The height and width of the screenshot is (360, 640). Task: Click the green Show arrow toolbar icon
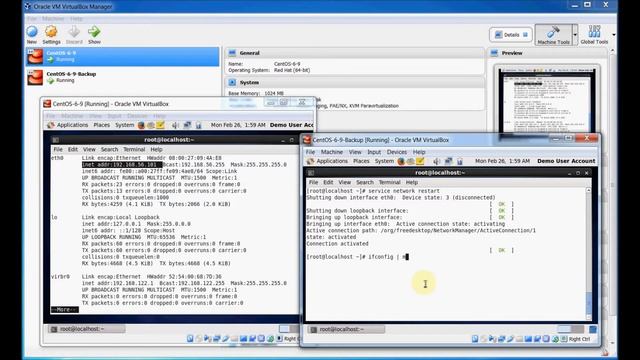(x=94, y=35)
